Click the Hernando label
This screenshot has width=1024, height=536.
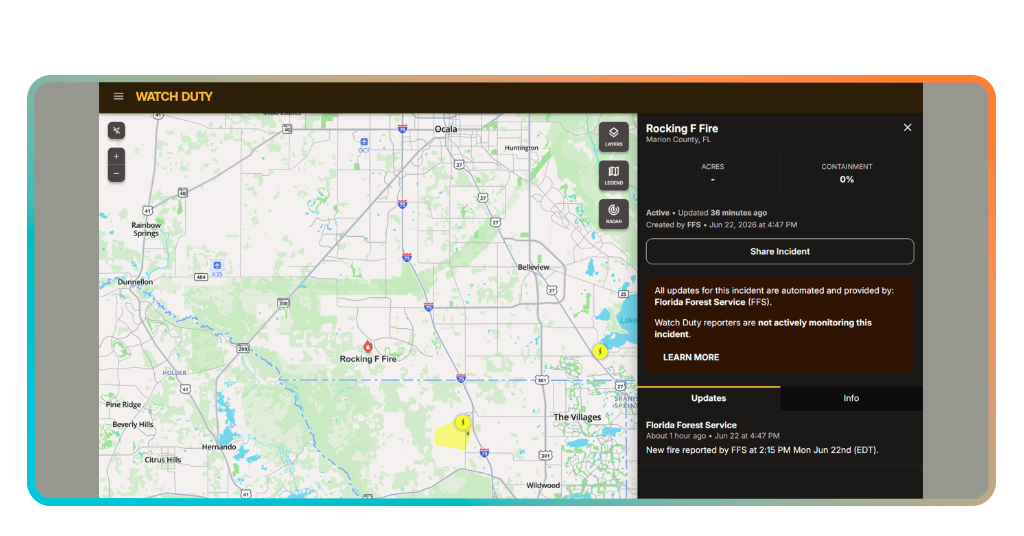tap(219, 447)
